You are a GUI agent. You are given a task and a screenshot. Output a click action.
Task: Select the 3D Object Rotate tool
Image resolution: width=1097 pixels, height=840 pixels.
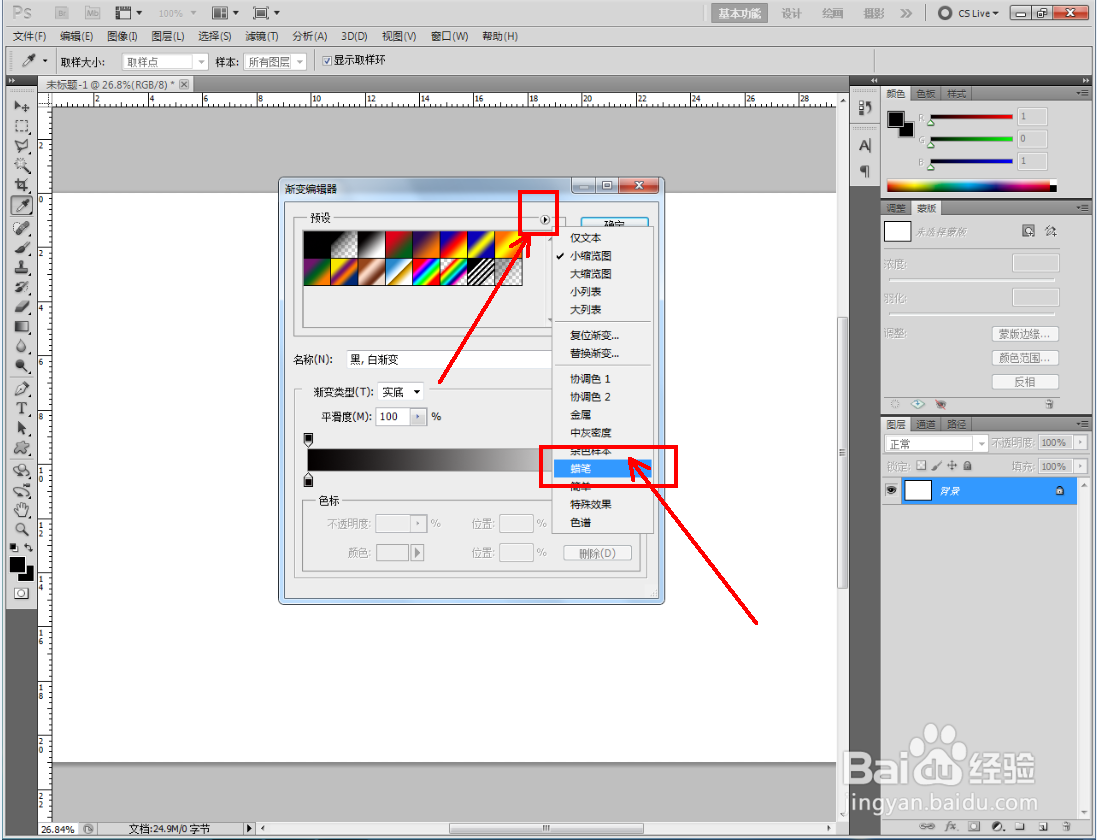click(22, 470)
